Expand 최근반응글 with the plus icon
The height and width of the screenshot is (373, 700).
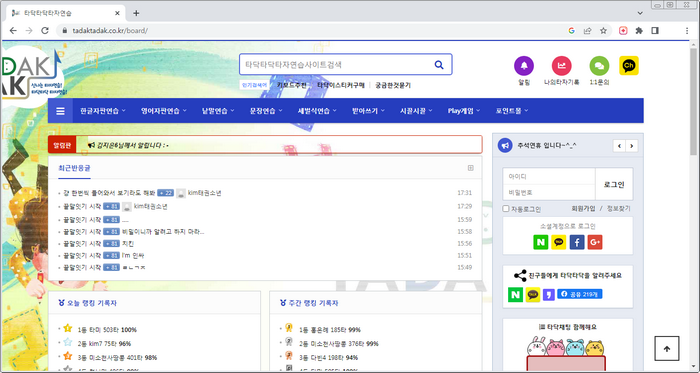click(471, 168)
